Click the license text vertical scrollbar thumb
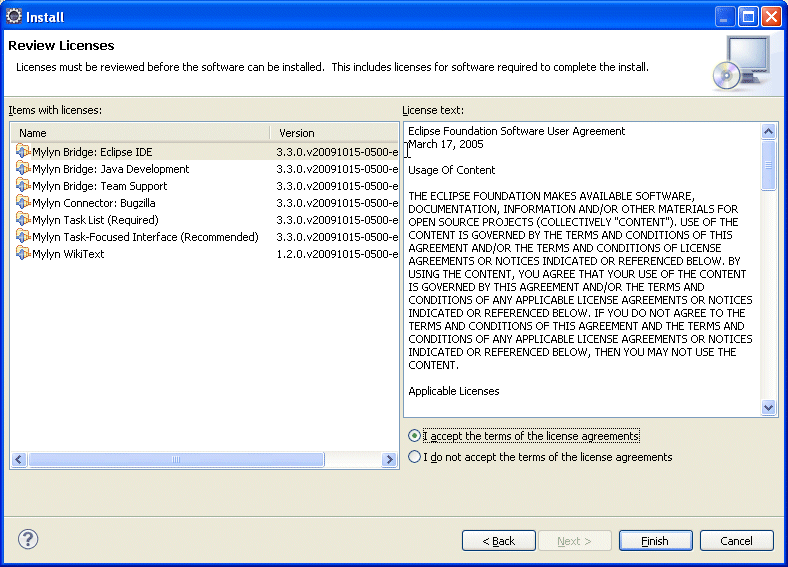 click(x=768, y=165)
